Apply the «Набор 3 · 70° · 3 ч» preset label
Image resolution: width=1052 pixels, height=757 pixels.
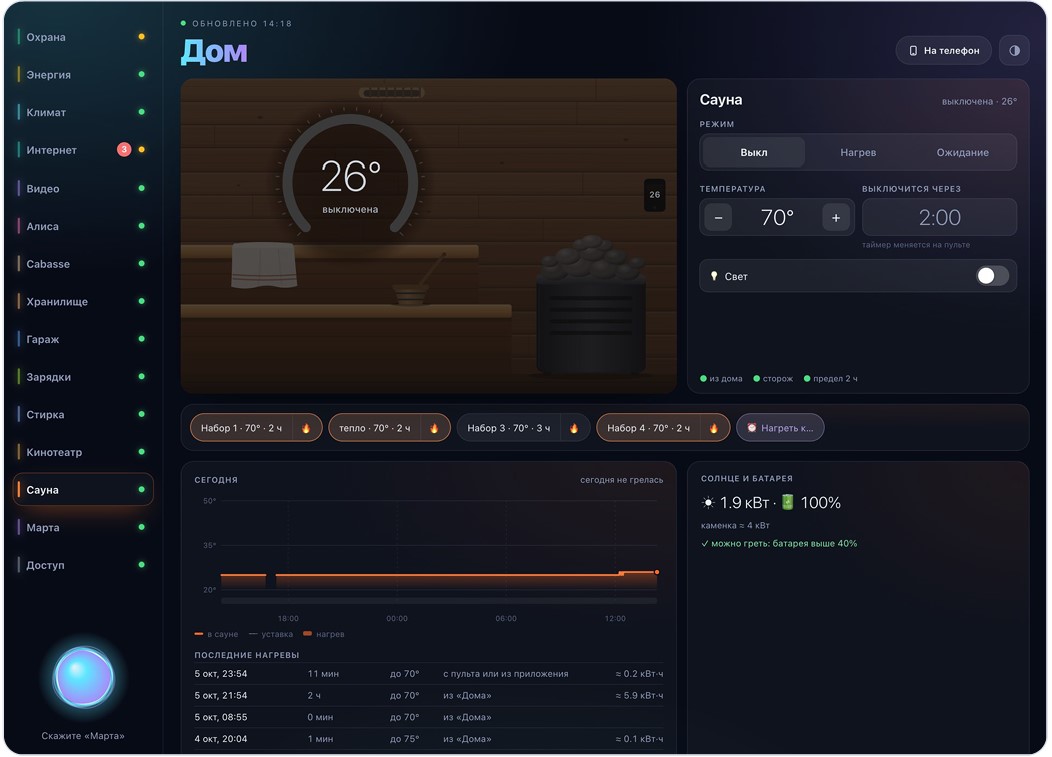pyautogui.click(x=509, y=428)
